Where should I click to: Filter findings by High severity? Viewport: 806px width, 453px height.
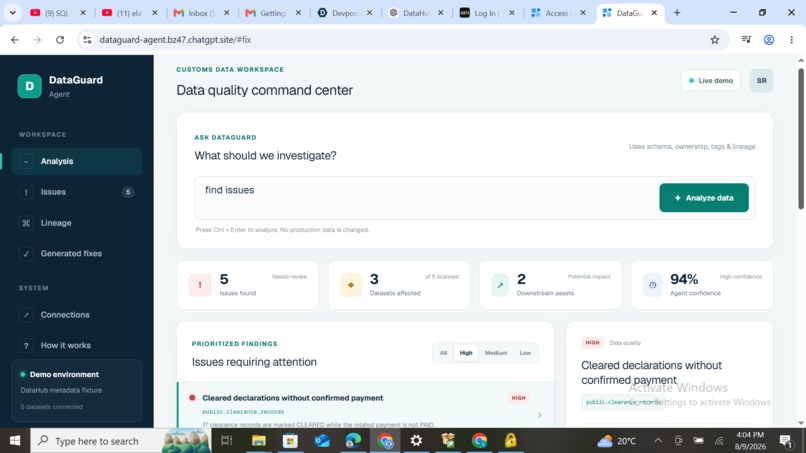point(466,353)
